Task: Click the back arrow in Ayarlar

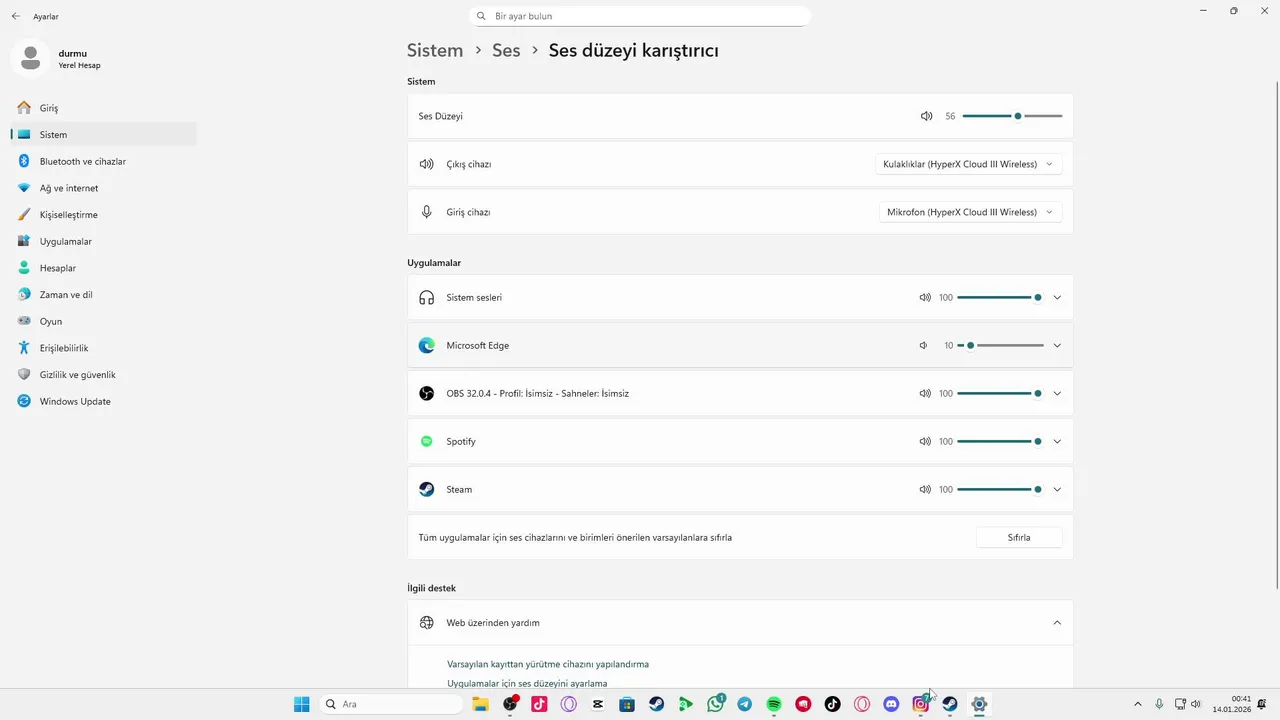Action: click(16, 16)
